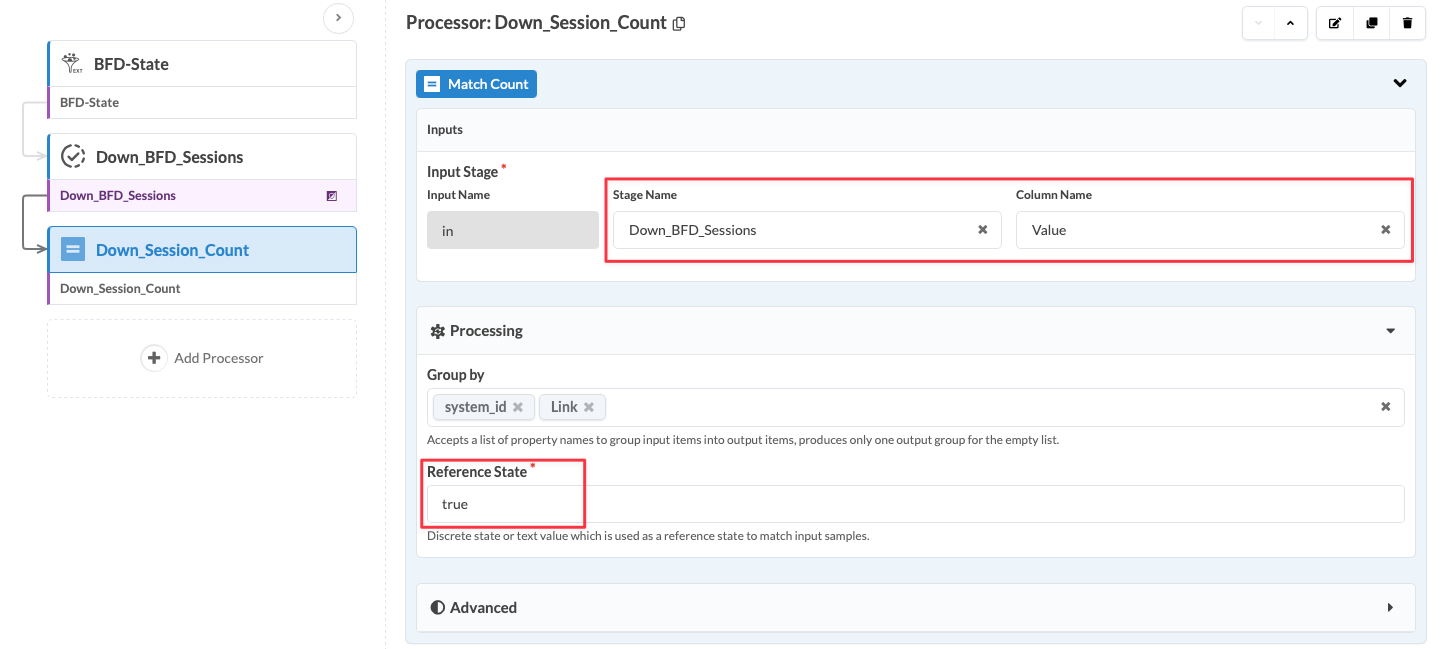Remove Link tag from Group by
Viewport: 1443px width, 649px height.
pyautogui.click(x=589, y=407)
